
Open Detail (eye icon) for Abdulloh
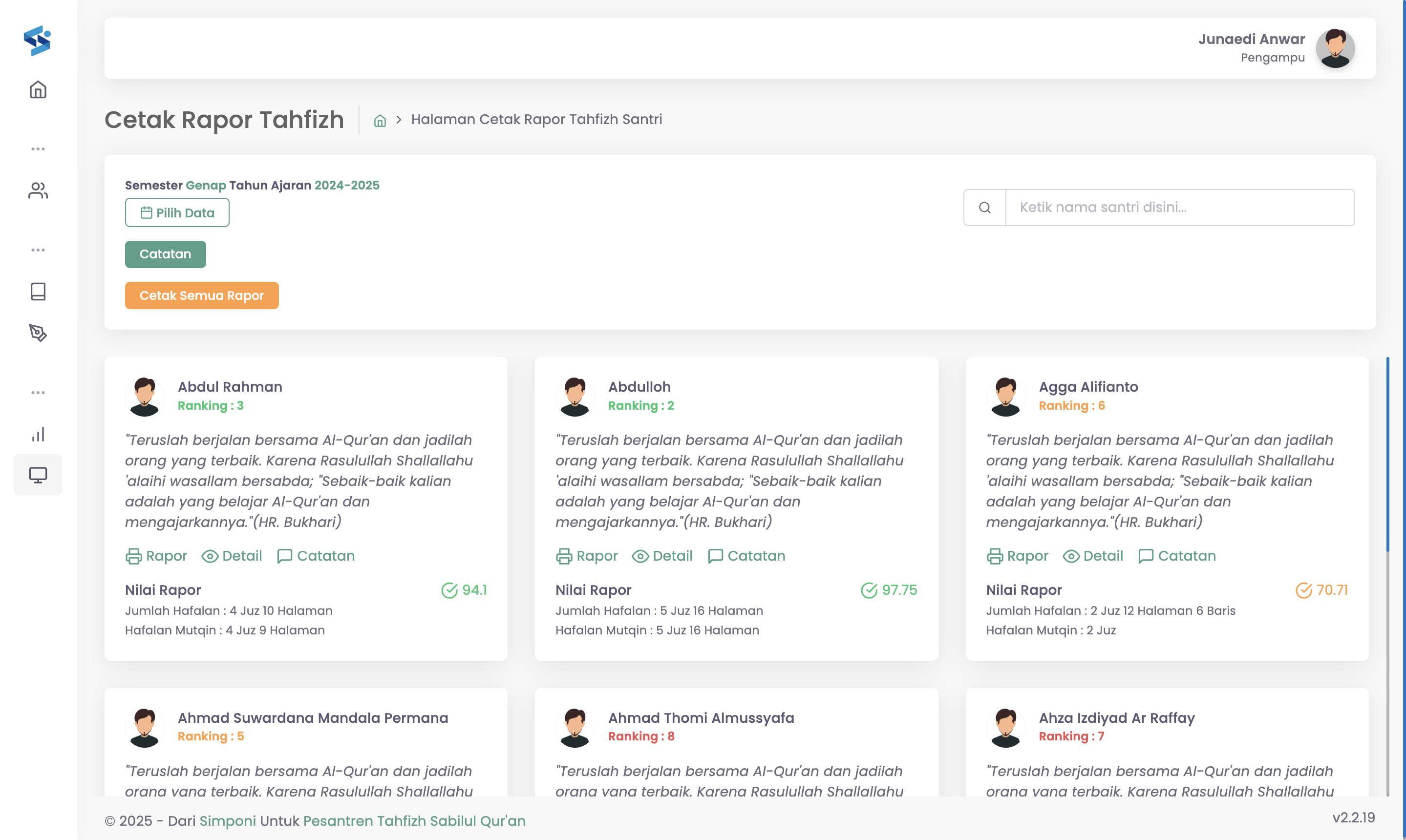click(x=640, y=556)
